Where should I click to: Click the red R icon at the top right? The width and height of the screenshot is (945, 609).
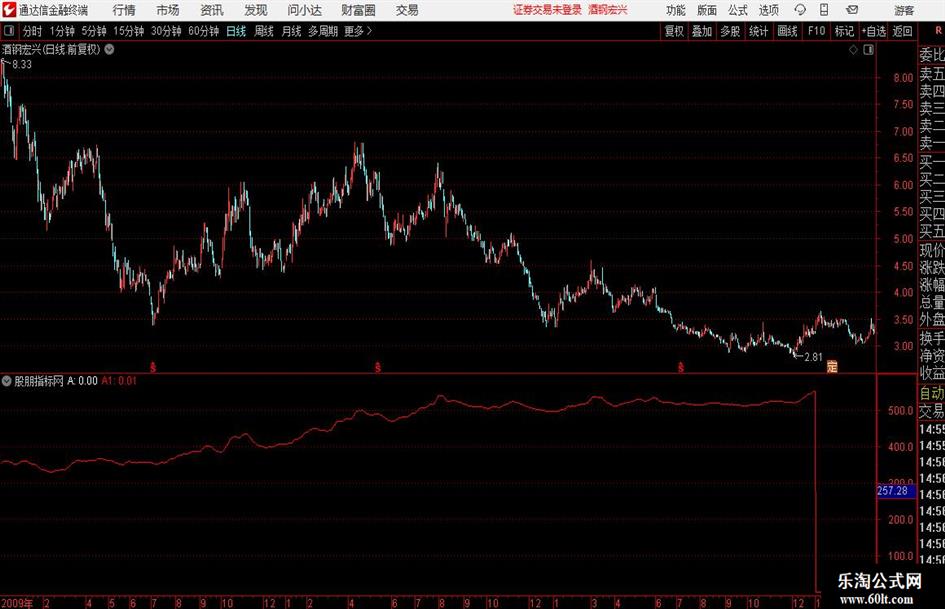(x=938, y=30)
